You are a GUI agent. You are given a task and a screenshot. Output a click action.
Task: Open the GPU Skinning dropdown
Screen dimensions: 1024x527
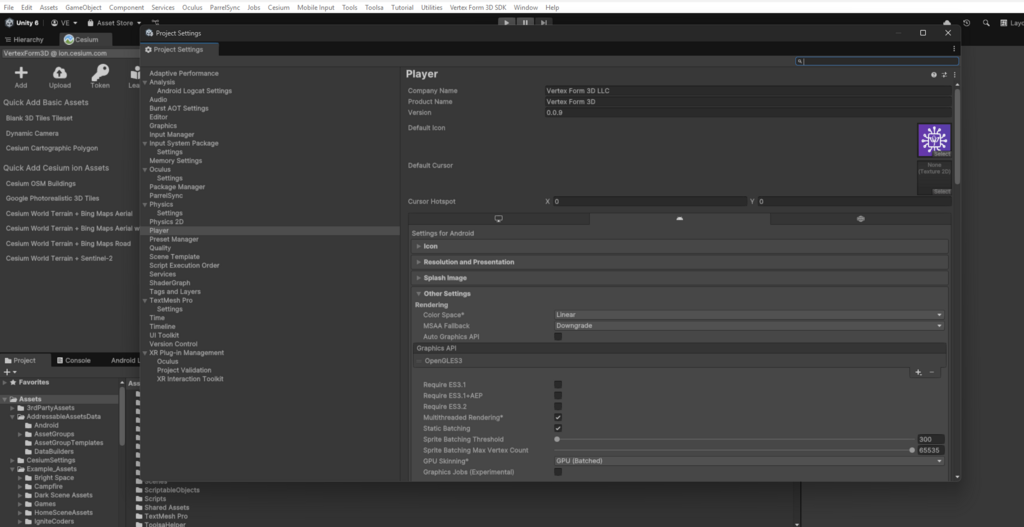[748, 461]
